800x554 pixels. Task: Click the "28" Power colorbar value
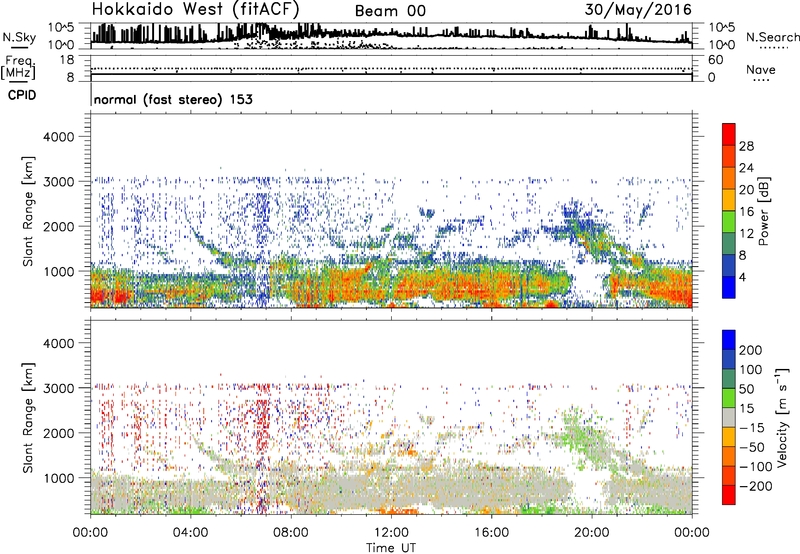pyautogui.click(x=746, y=146)
